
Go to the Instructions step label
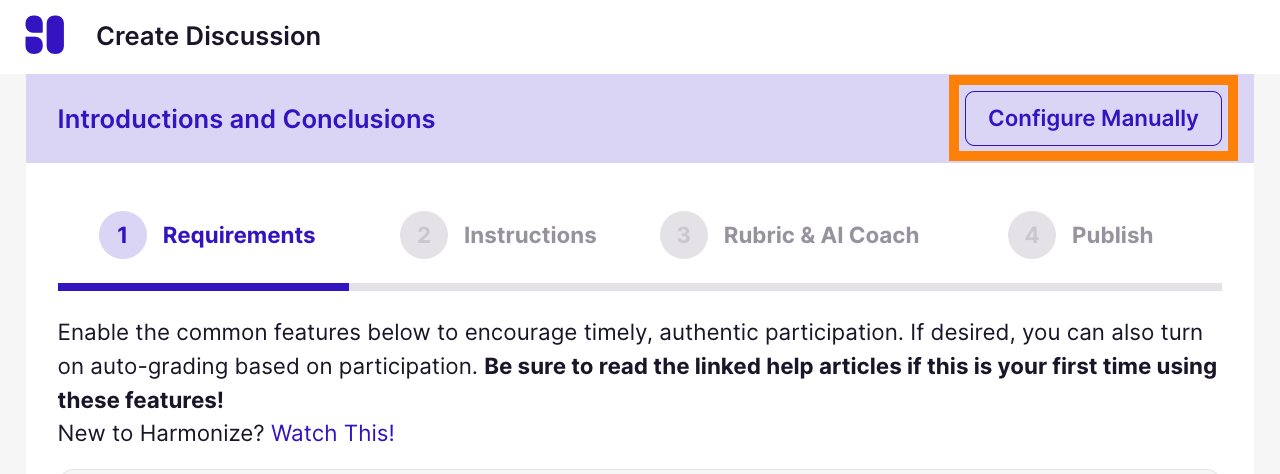(x=530, y=235)
